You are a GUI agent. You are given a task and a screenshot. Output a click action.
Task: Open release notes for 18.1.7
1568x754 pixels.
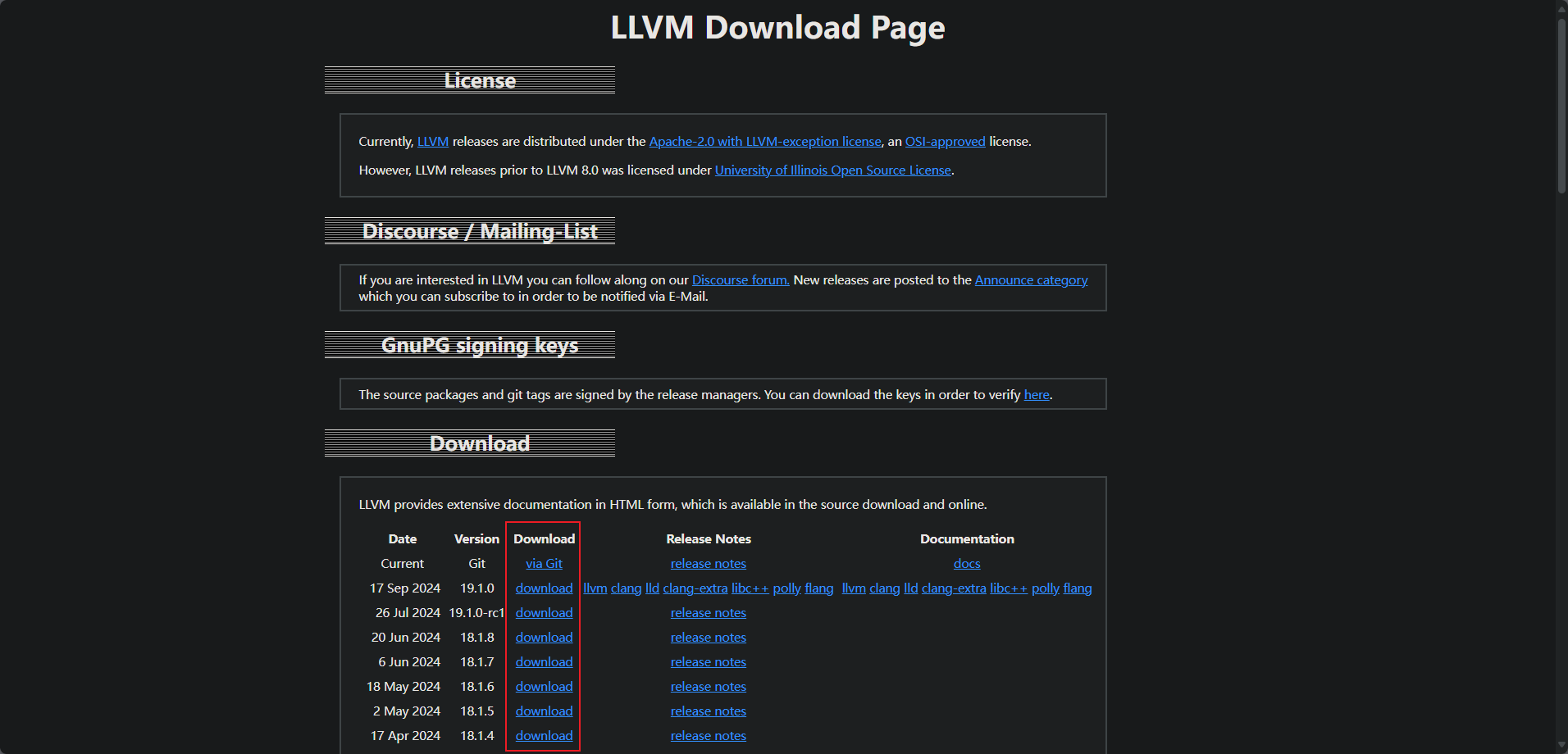pyautogui.click(x=709, y=662)
